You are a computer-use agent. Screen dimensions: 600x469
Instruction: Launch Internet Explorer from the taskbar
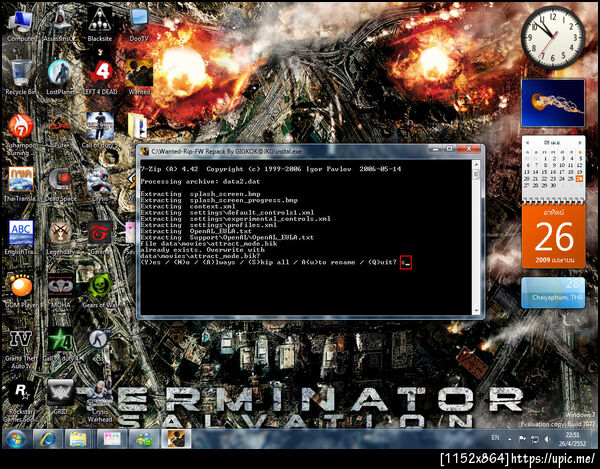(47, 438)
